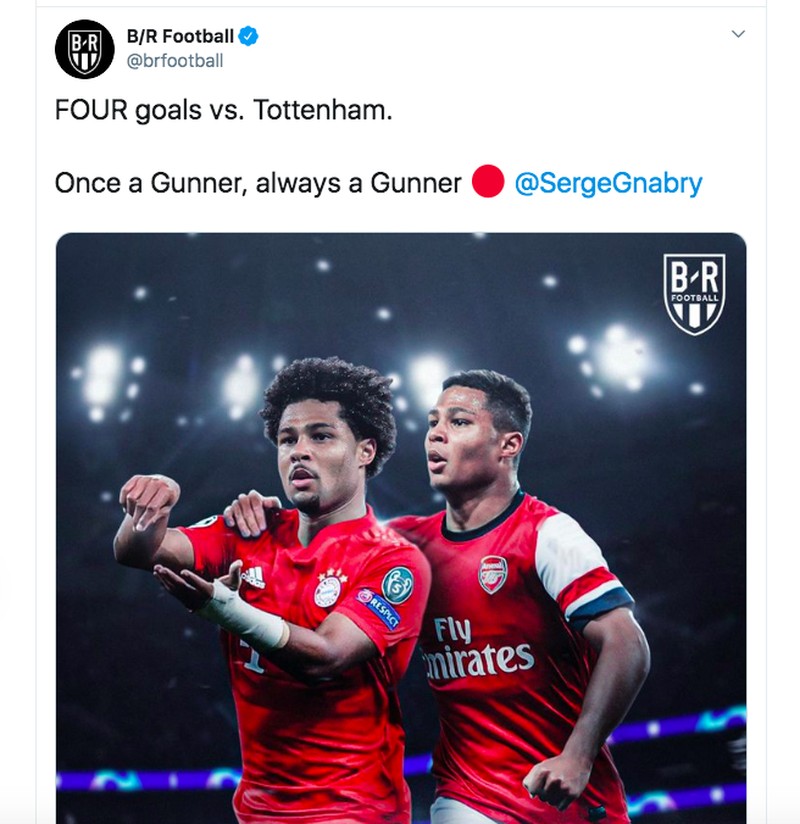Click the Adidas logo on the red shirt
The width and height of the screenshot is (800, 824).
pos(253,577)
